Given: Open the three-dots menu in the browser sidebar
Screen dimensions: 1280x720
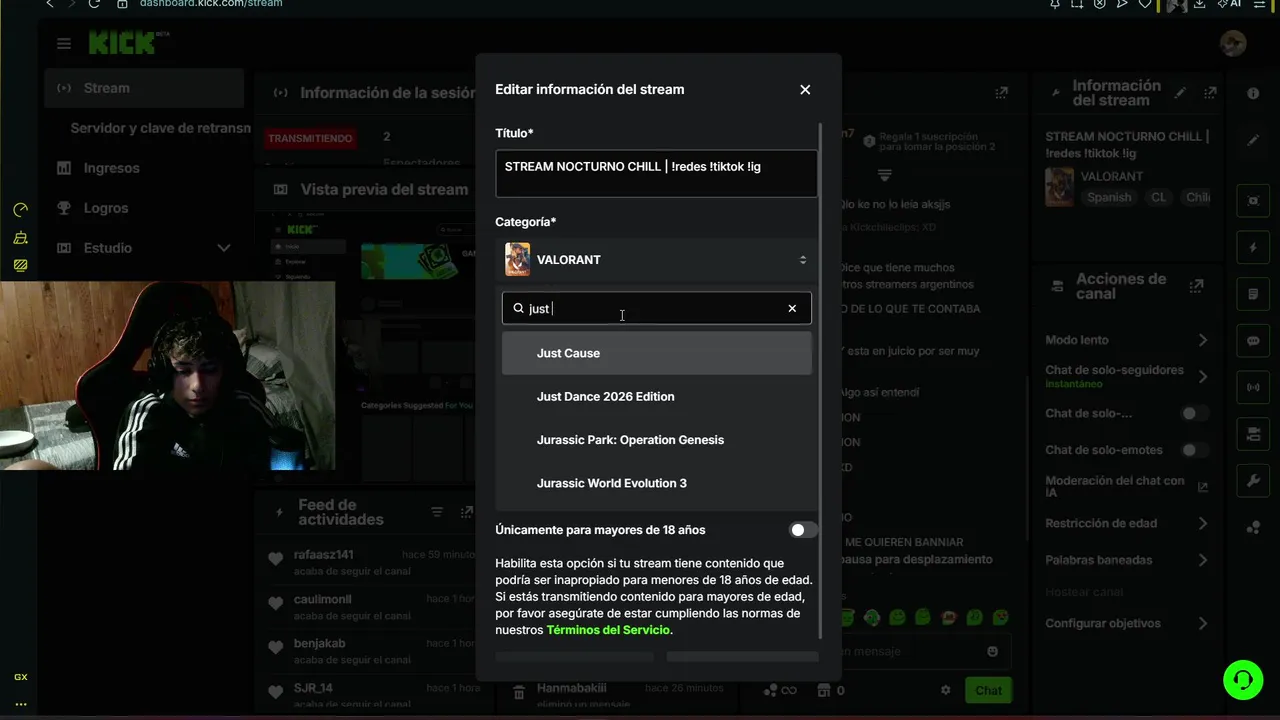Looking at the screenshot, I should tap(20, 704).
